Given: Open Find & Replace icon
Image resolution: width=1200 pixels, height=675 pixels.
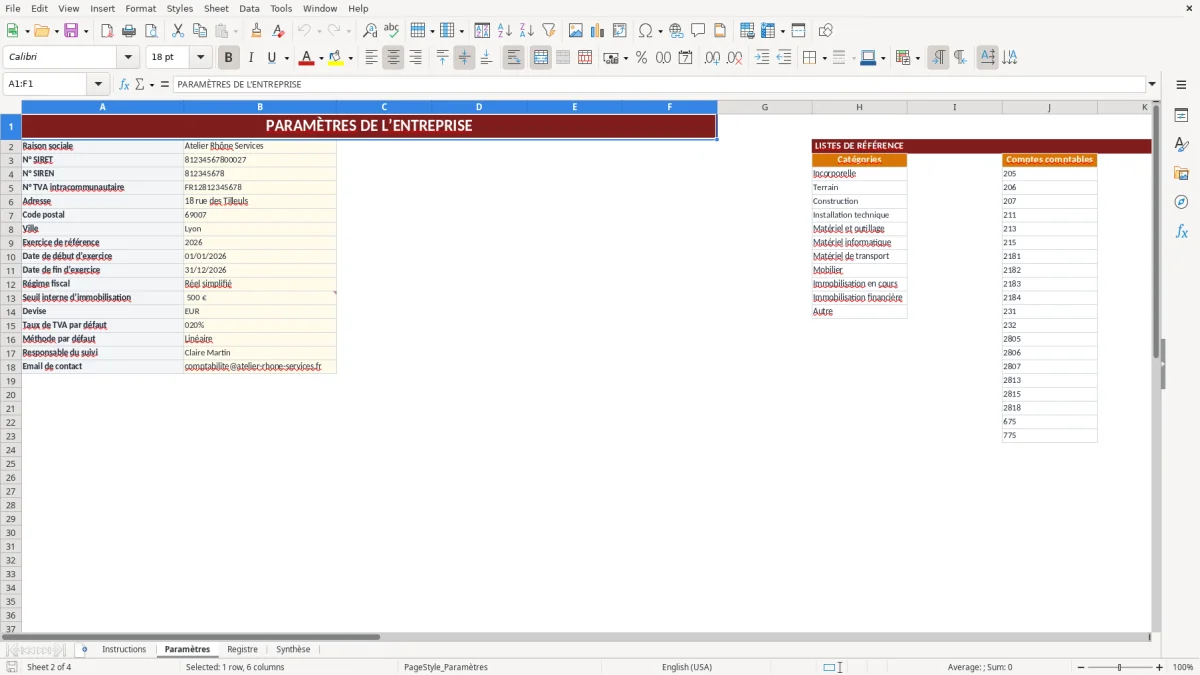Looking at the screenshot, I should coord(370,30).
